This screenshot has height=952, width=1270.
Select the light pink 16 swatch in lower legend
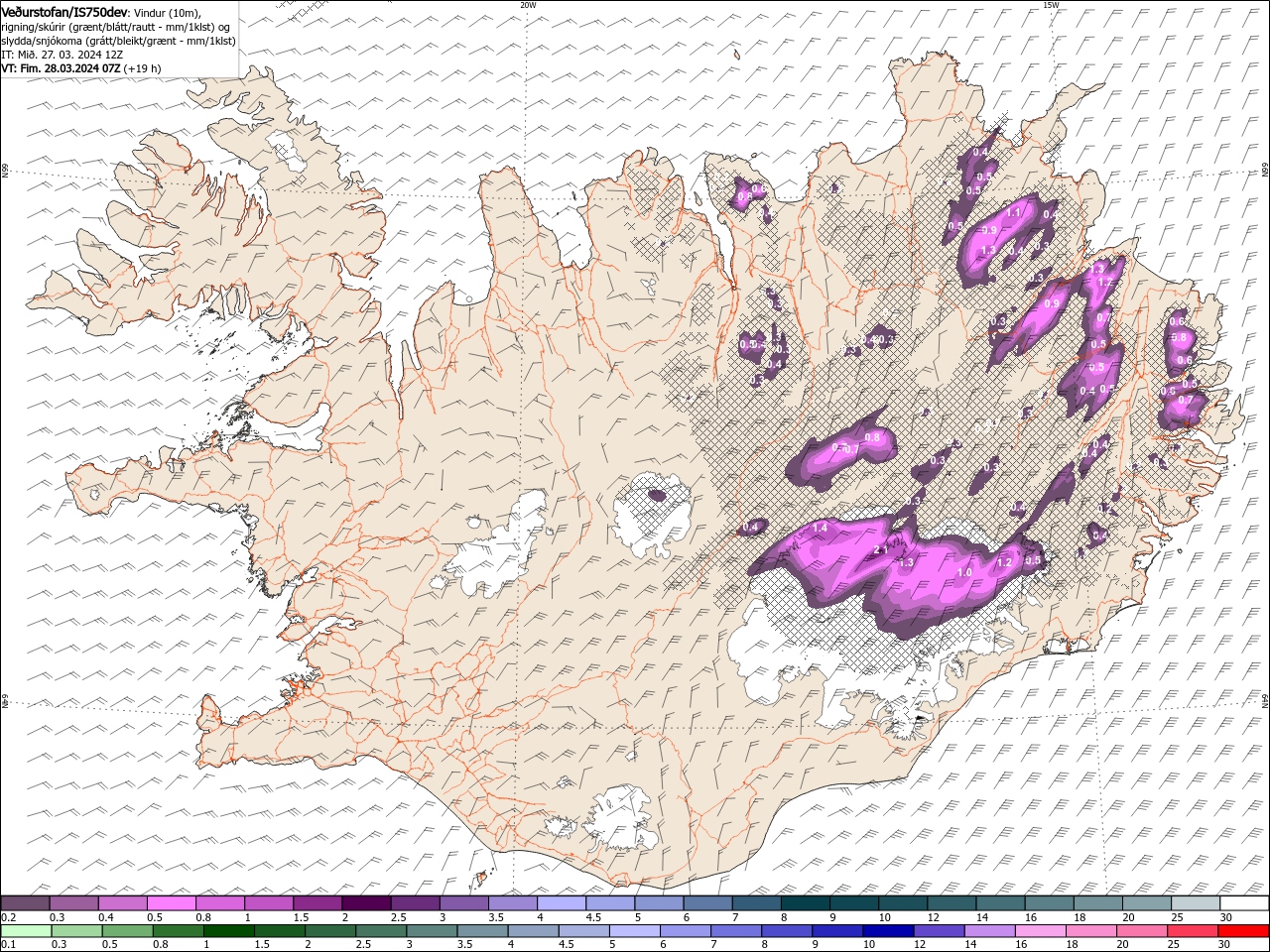pos(1040,931)
